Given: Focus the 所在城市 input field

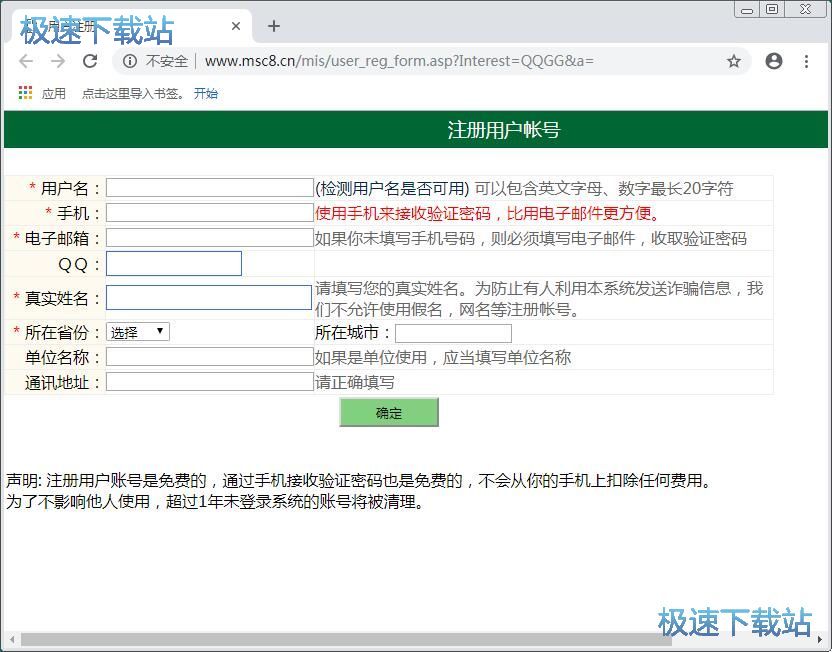Looking at the screenshot, I should (453, 333).
